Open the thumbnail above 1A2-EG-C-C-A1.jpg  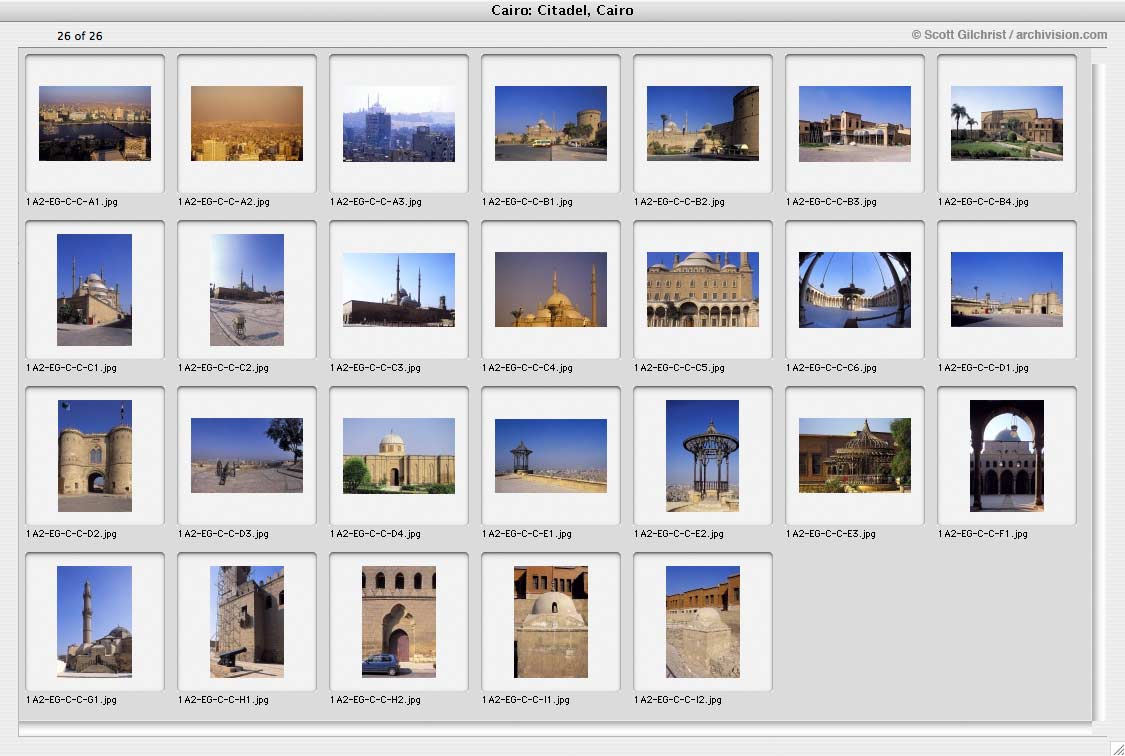tap(95, 123)
